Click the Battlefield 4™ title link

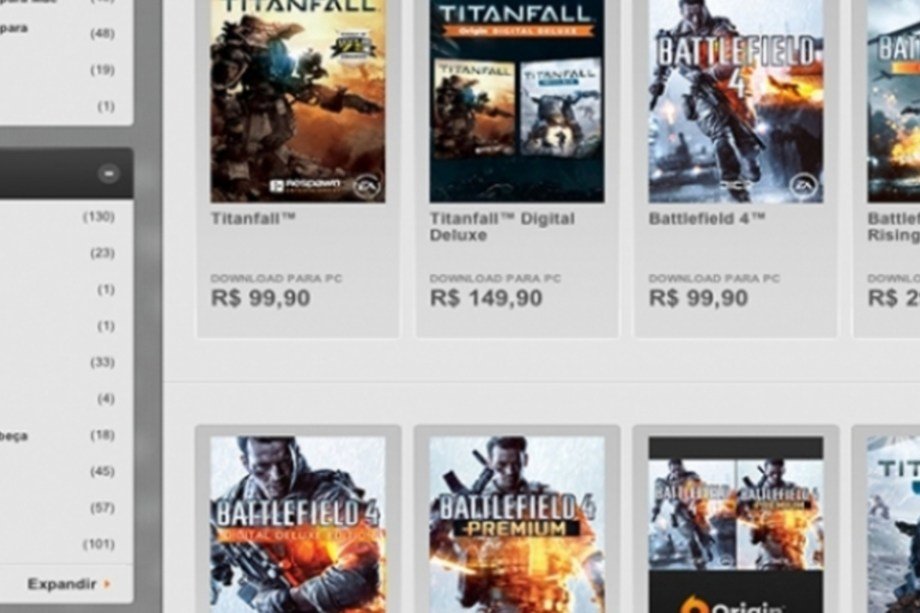707,218
